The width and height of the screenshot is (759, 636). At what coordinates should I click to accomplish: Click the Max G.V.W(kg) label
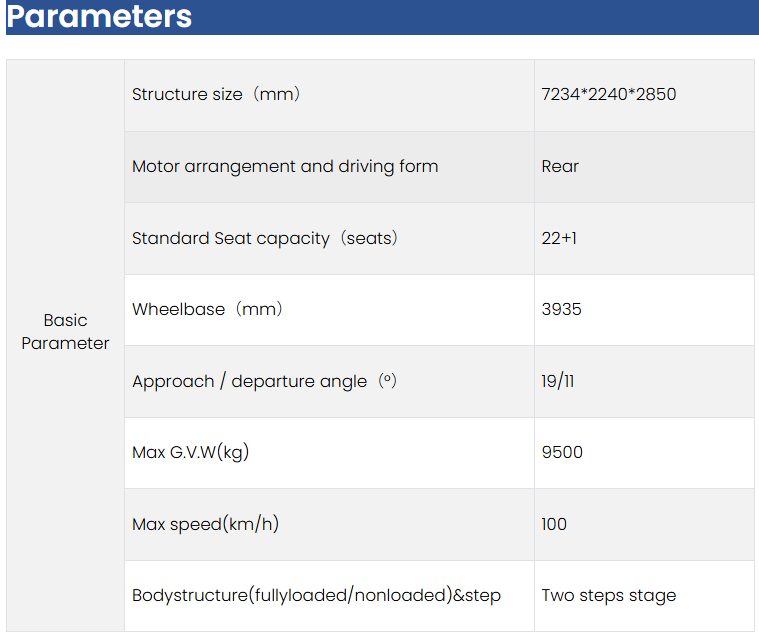coord(190,452)
